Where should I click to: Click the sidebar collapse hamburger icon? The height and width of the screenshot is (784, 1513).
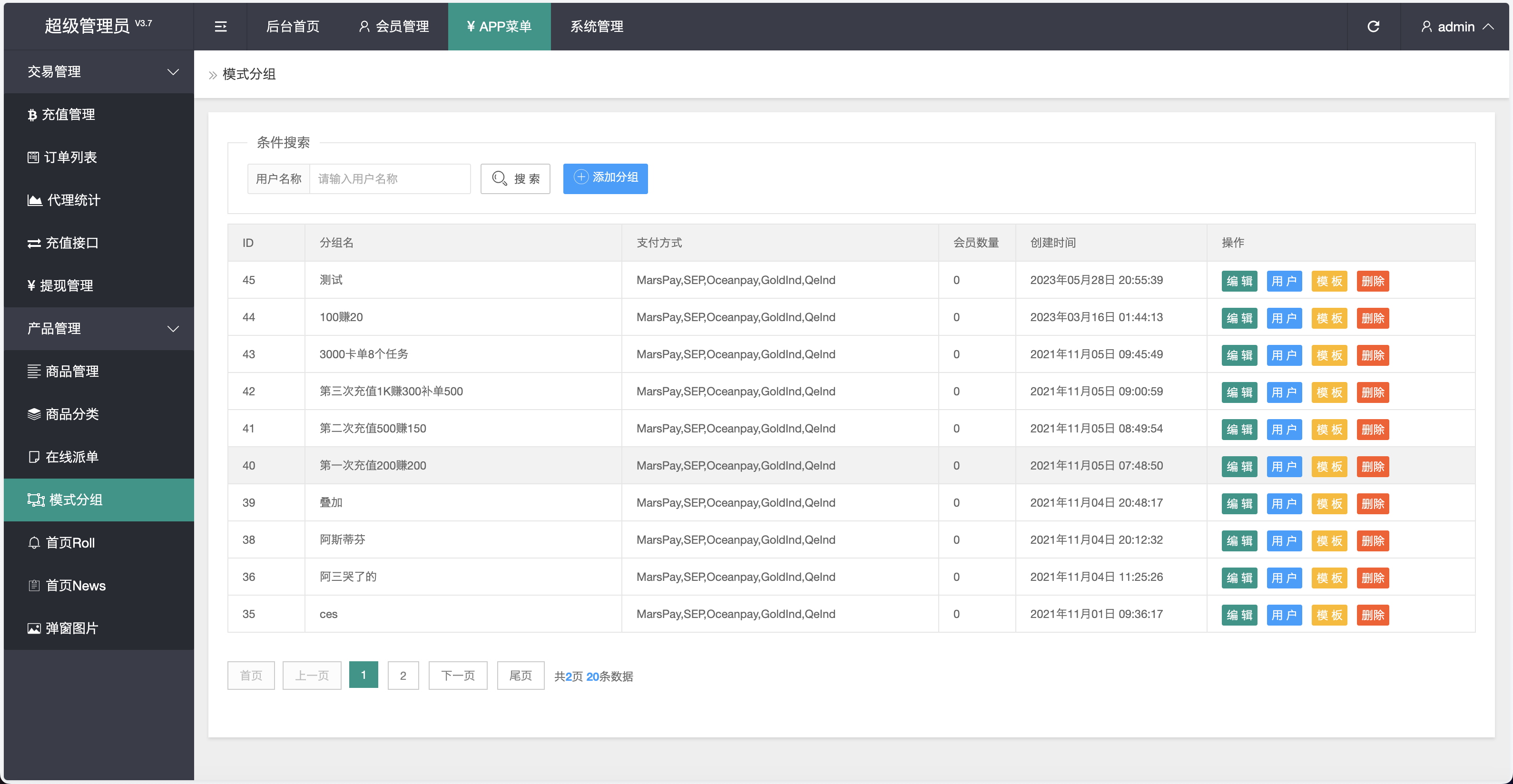220,27
